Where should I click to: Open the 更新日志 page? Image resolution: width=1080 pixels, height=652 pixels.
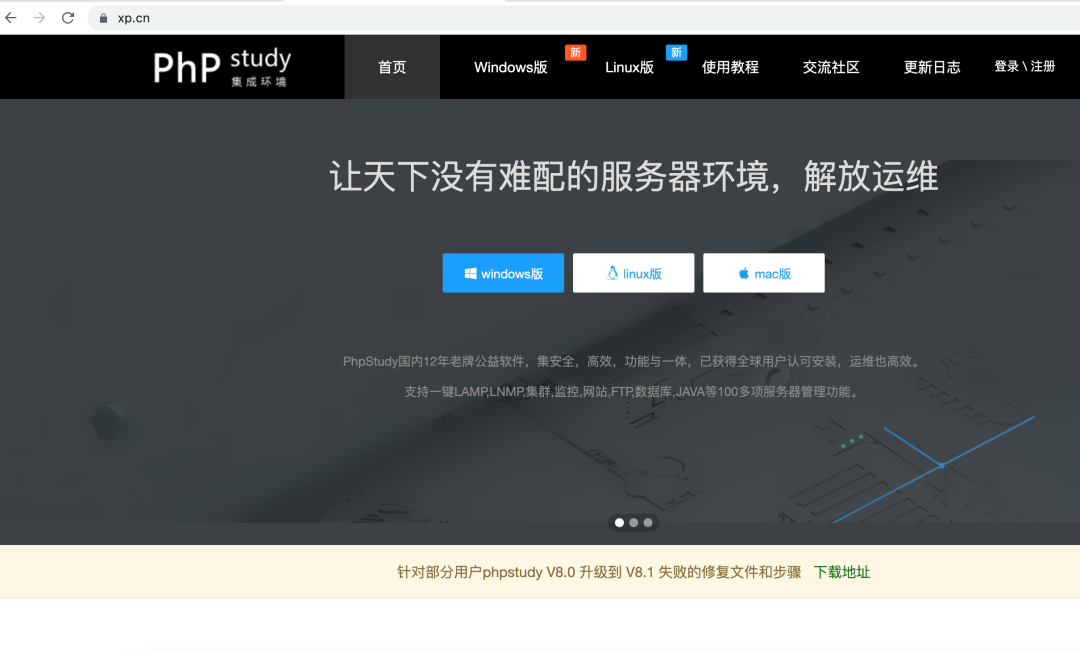(x=931, y=67)
